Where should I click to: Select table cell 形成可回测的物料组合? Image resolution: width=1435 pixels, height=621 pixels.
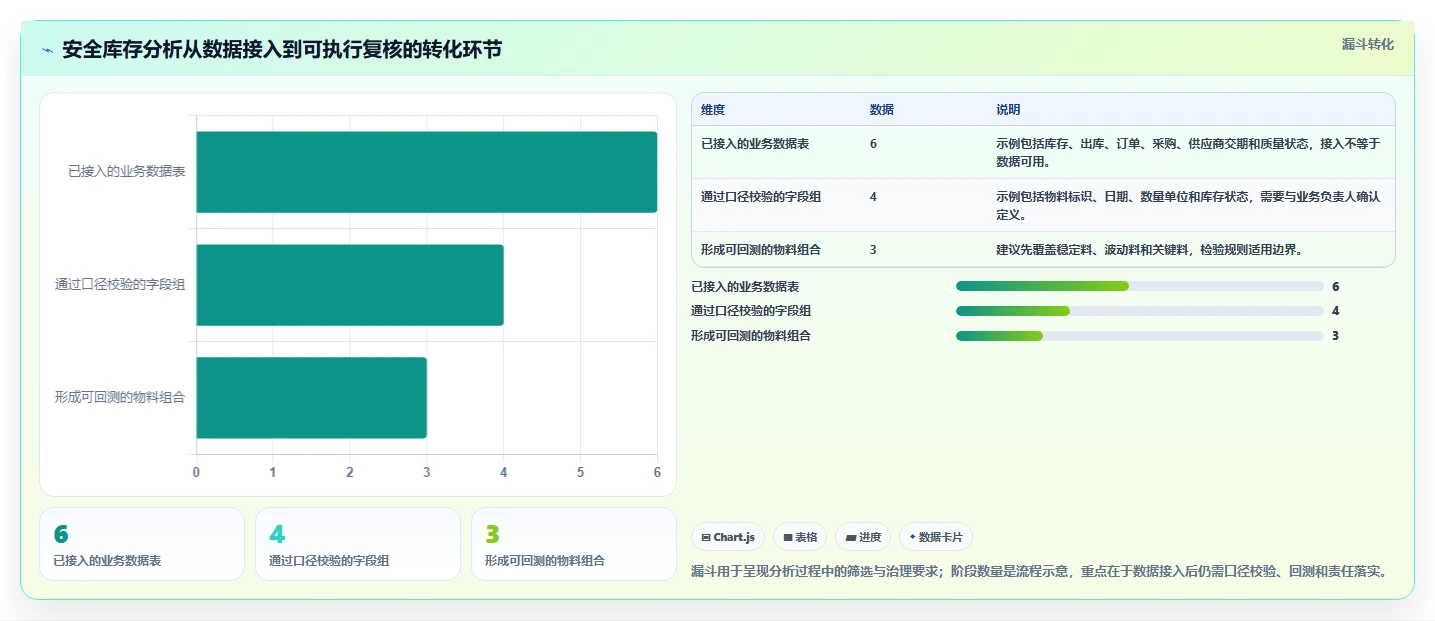pyautogui.click(x=761, y=250)
